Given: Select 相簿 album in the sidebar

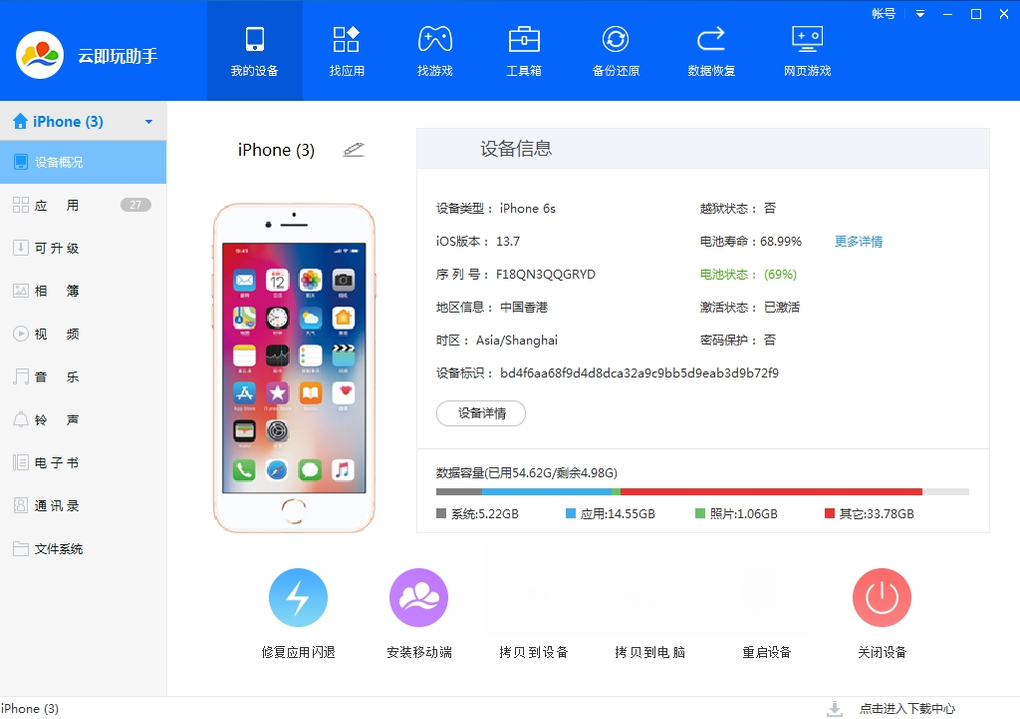Looking at the screenshot, I should (83, 291).
